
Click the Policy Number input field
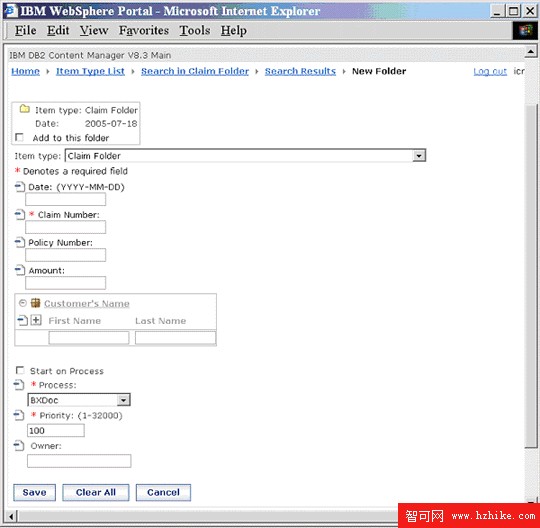[65, 255]
